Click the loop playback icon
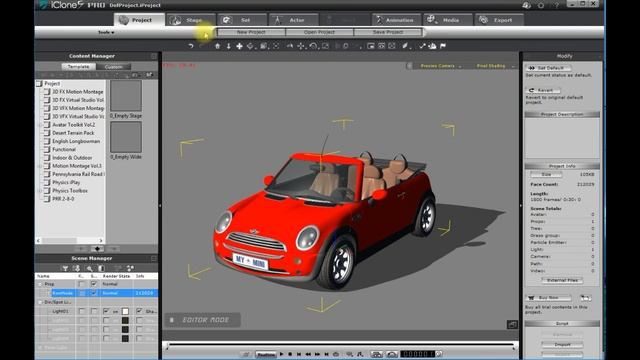Screen dimensions: 640x360 pyautogui.click(x=336, y=354)
